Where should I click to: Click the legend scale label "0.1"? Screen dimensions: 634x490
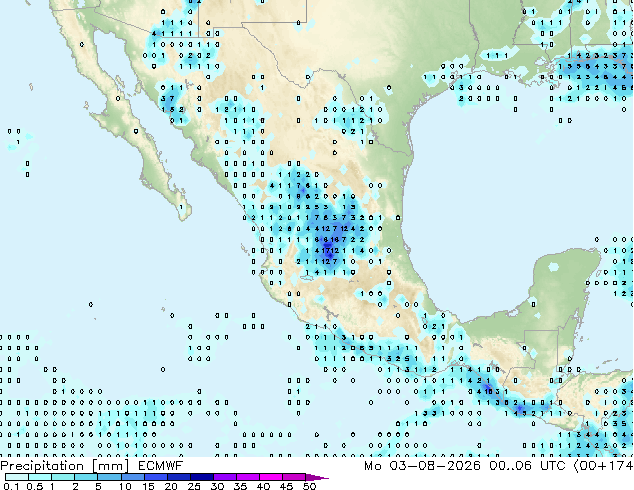point(11,486)
